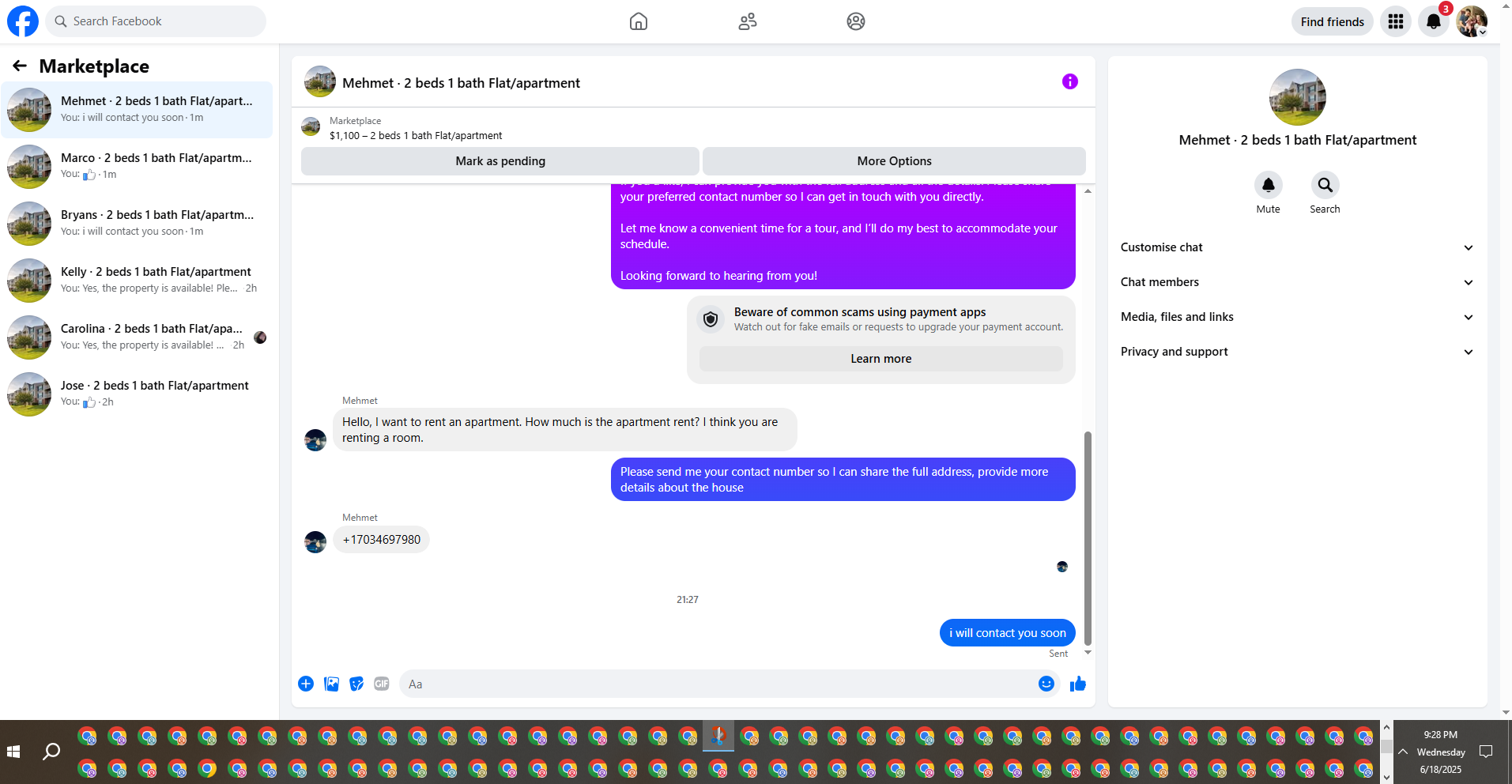The image size is (1512, 784).
Task: Open More Options for the listing
Action: click(894, 161)
